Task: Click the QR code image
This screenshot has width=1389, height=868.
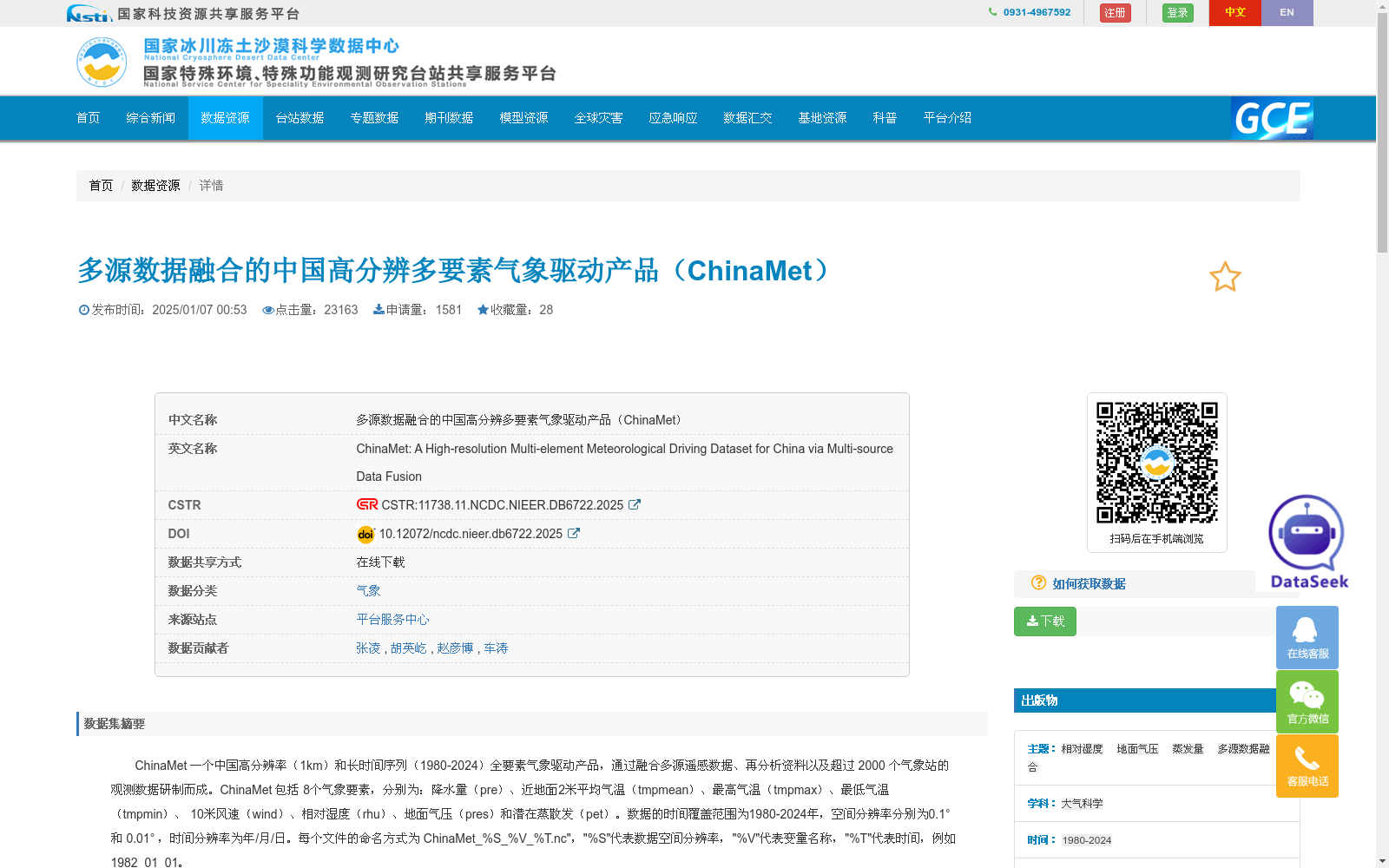Action: pos(1157,463)
